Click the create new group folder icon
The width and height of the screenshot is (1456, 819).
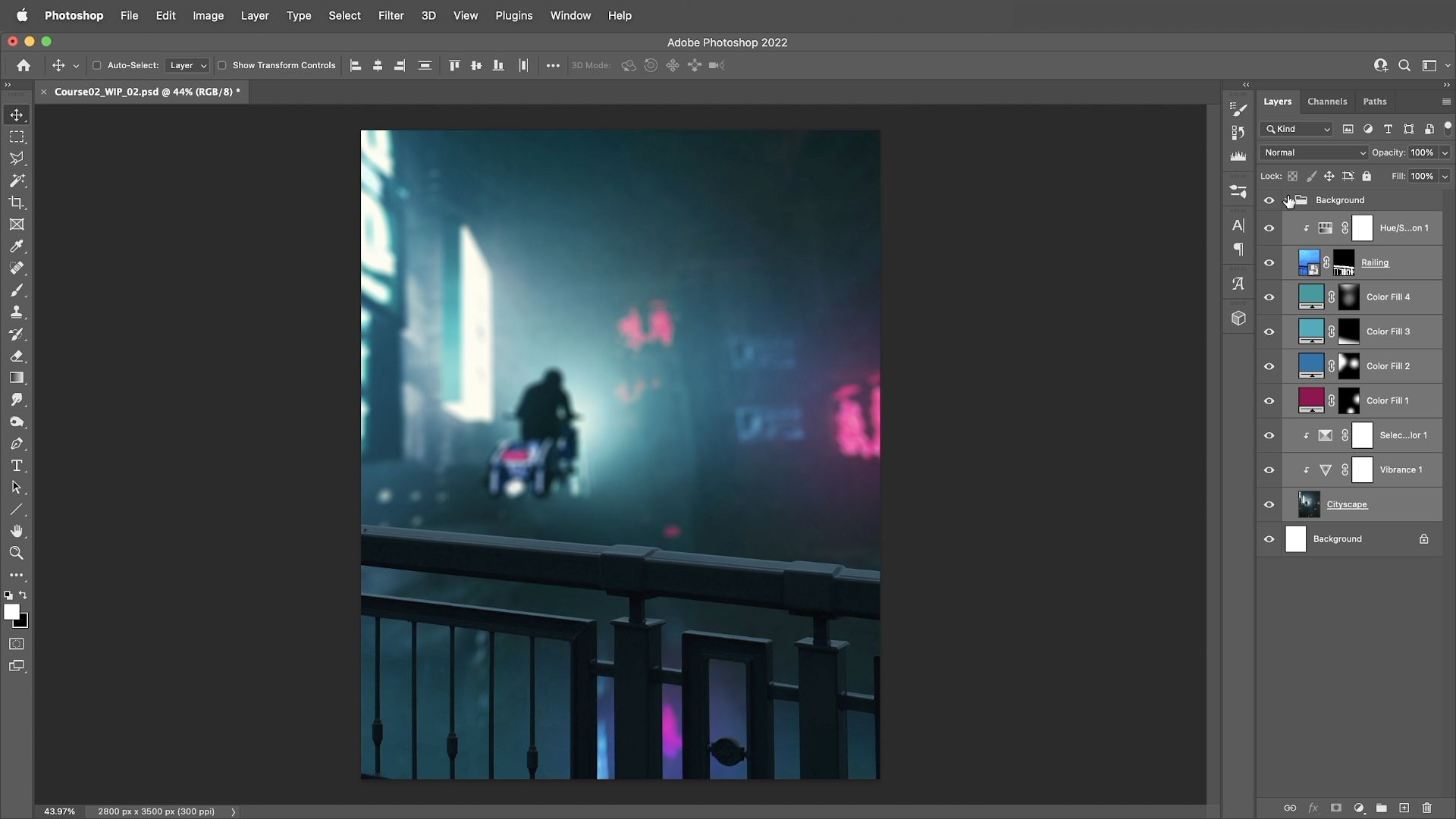(1381, 808)
